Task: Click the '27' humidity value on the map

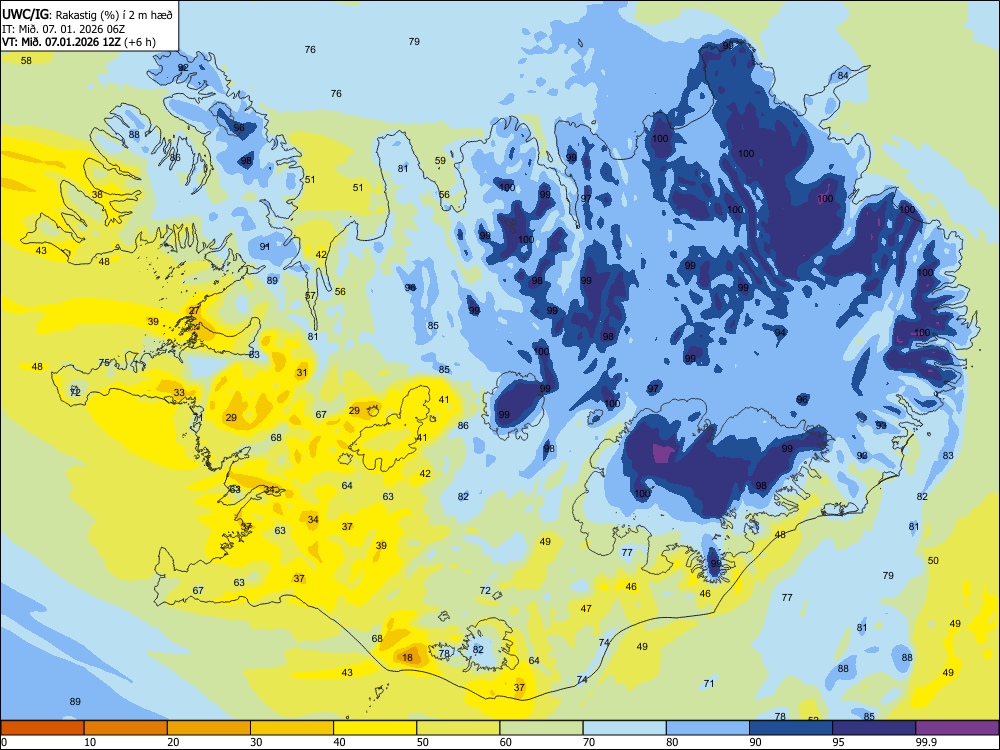Action: pyautogui.click(x=195, y=311)
